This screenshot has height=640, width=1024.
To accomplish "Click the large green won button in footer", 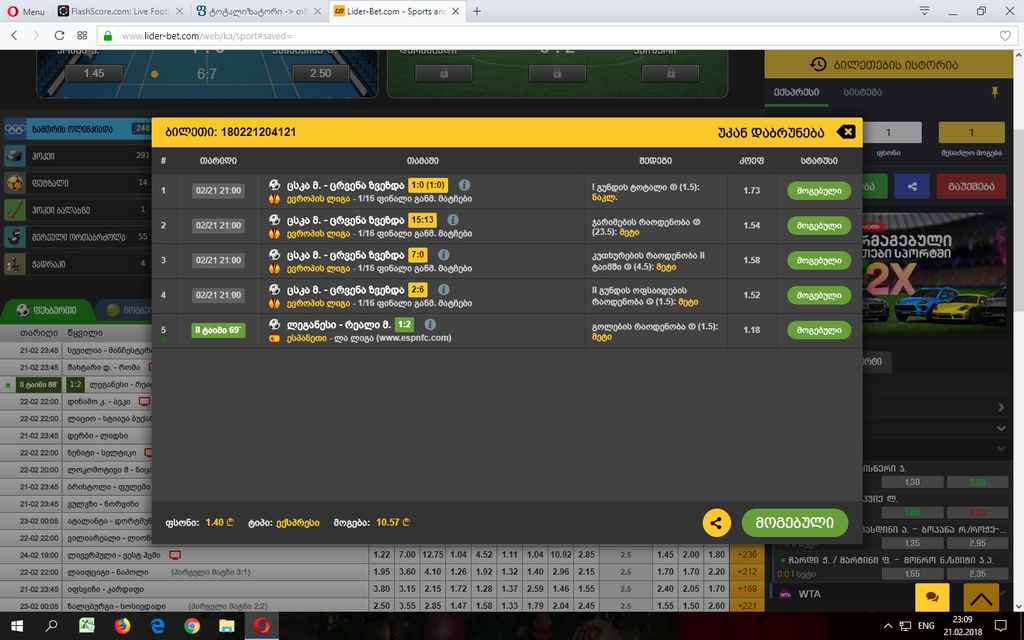I will (795, 523).
